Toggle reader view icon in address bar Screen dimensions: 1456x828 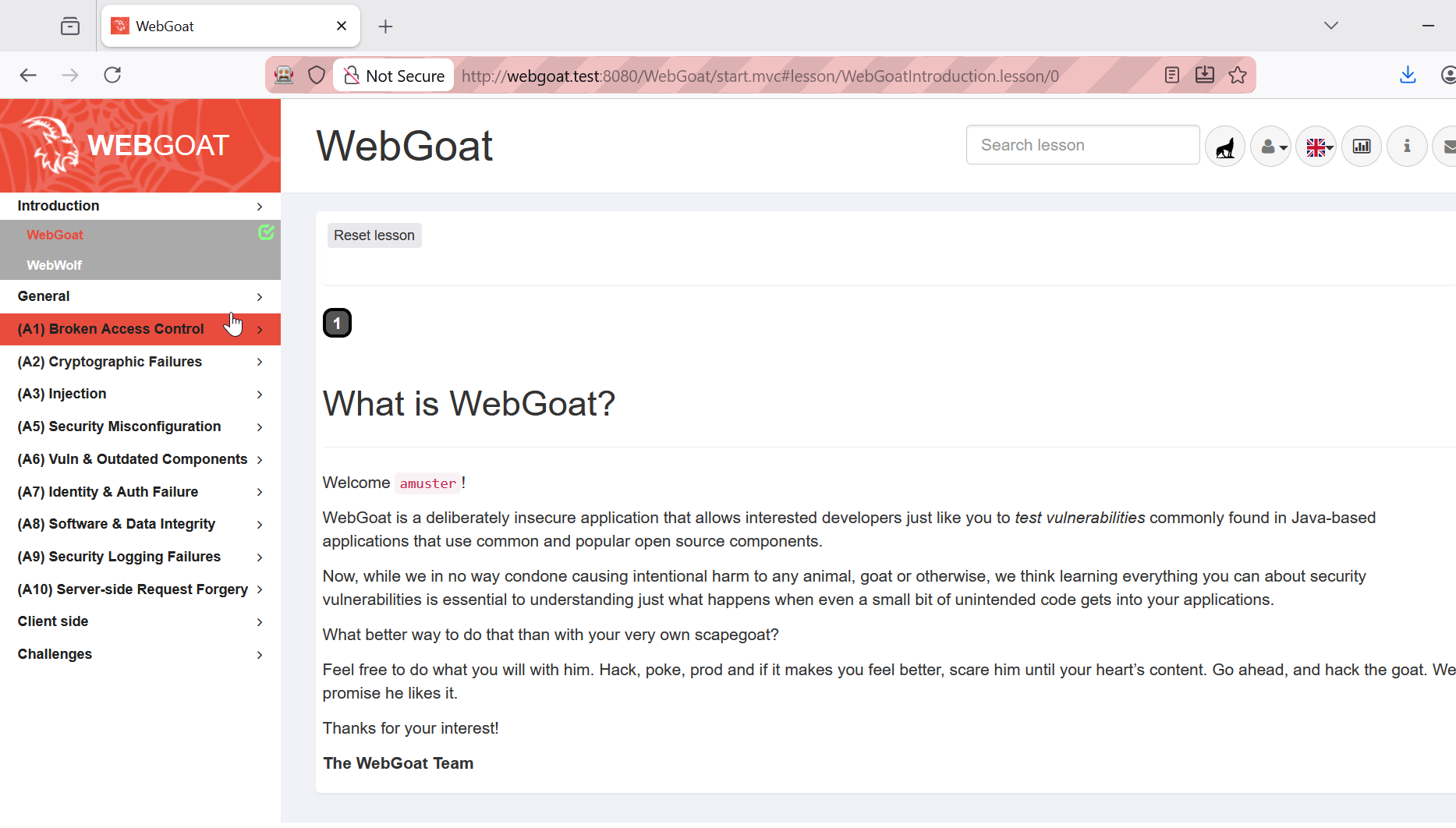point(1171,76)
